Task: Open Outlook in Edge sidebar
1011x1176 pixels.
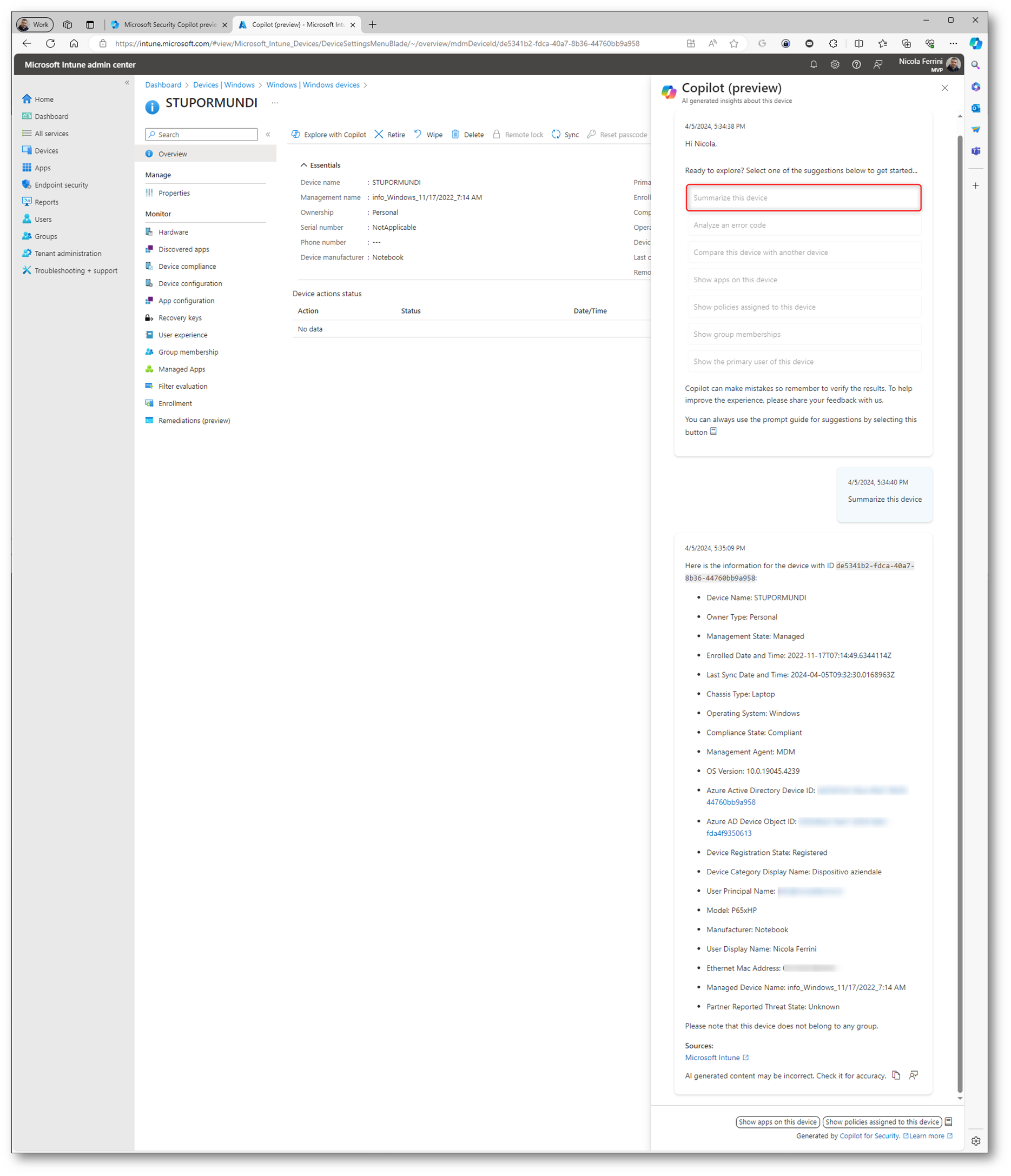Action: coord(975,108)
